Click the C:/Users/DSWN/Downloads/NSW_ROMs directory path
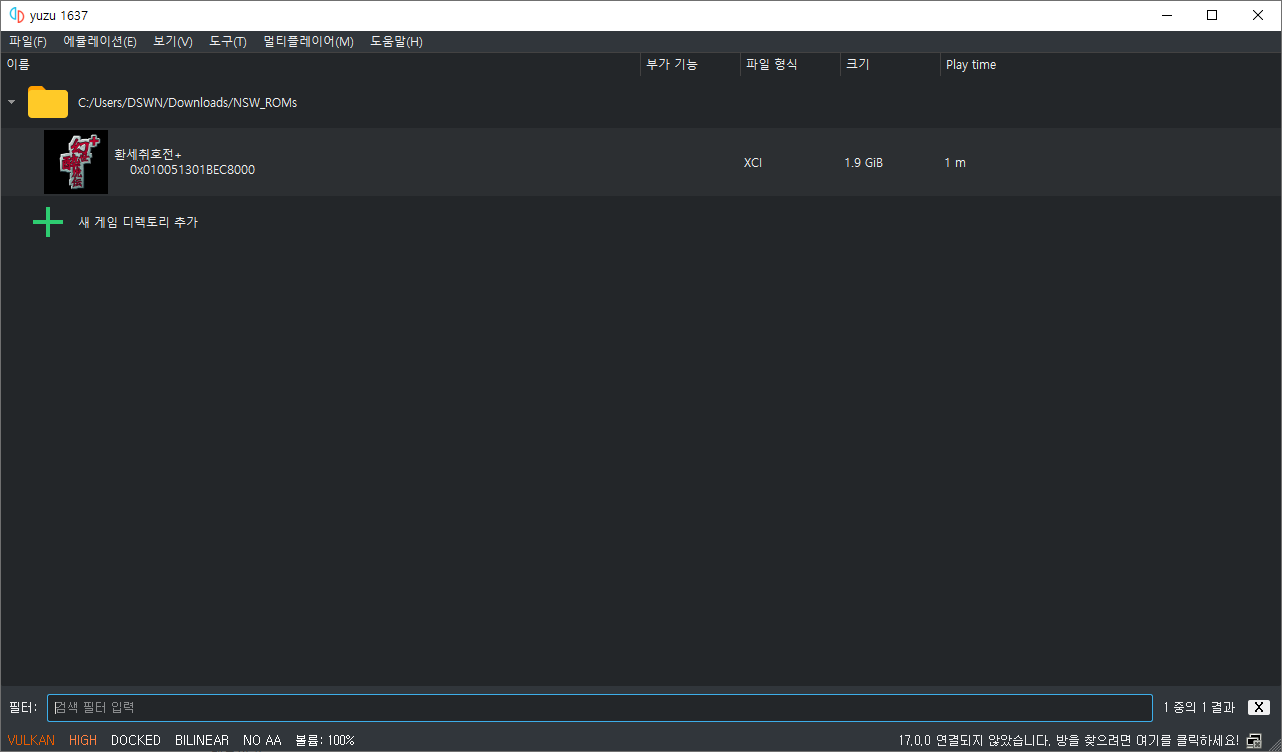 click(187, 102)
